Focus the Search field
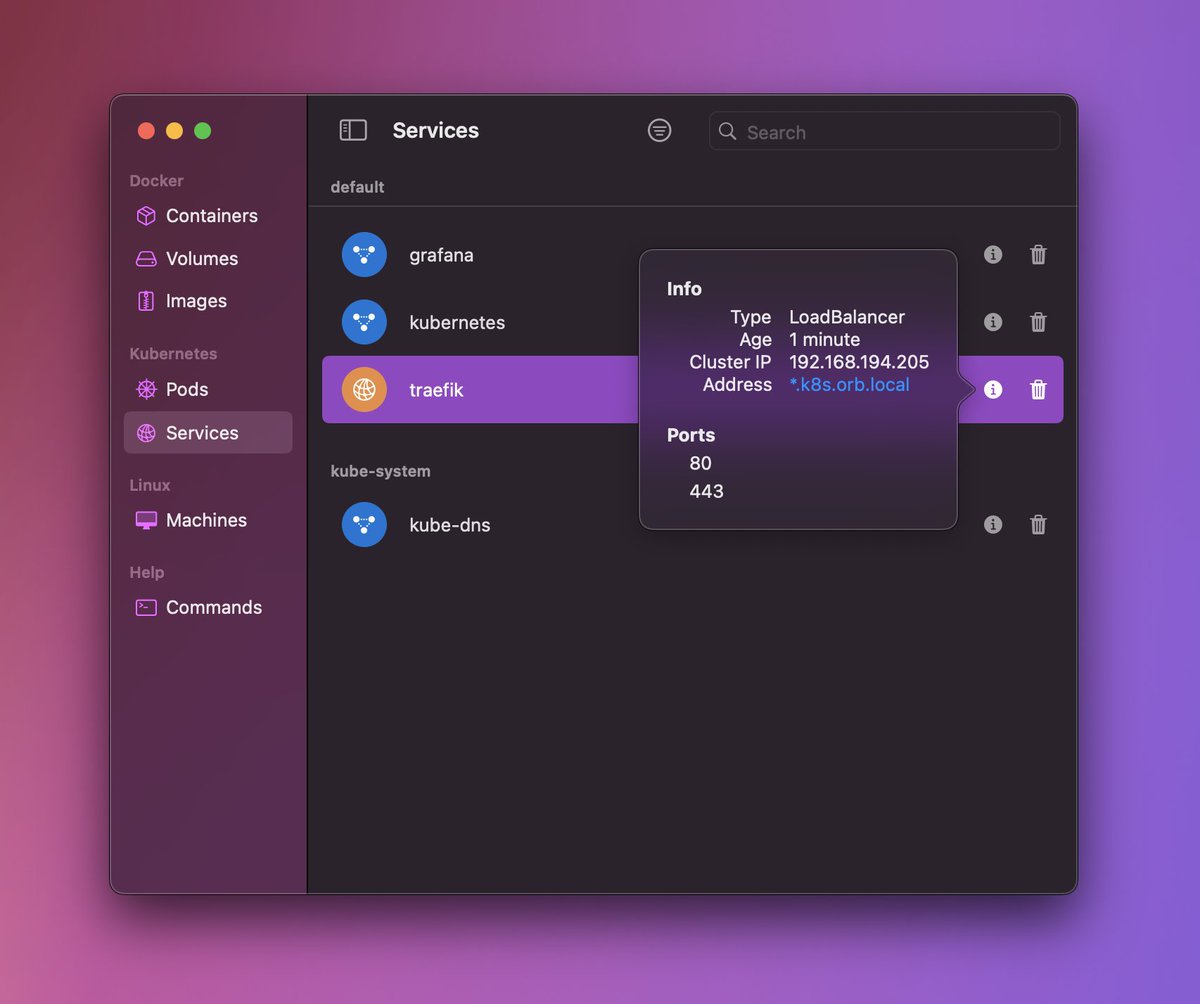 click(884, 131)
